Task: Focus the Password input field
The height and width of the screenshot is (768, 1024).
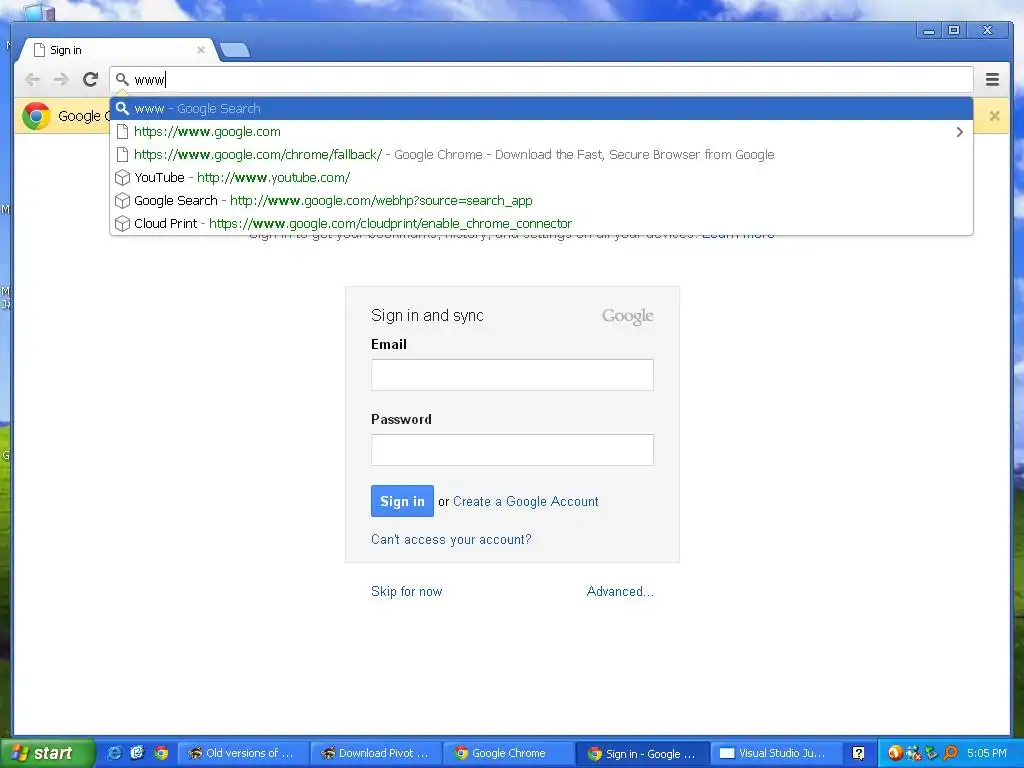Action: 512,450
